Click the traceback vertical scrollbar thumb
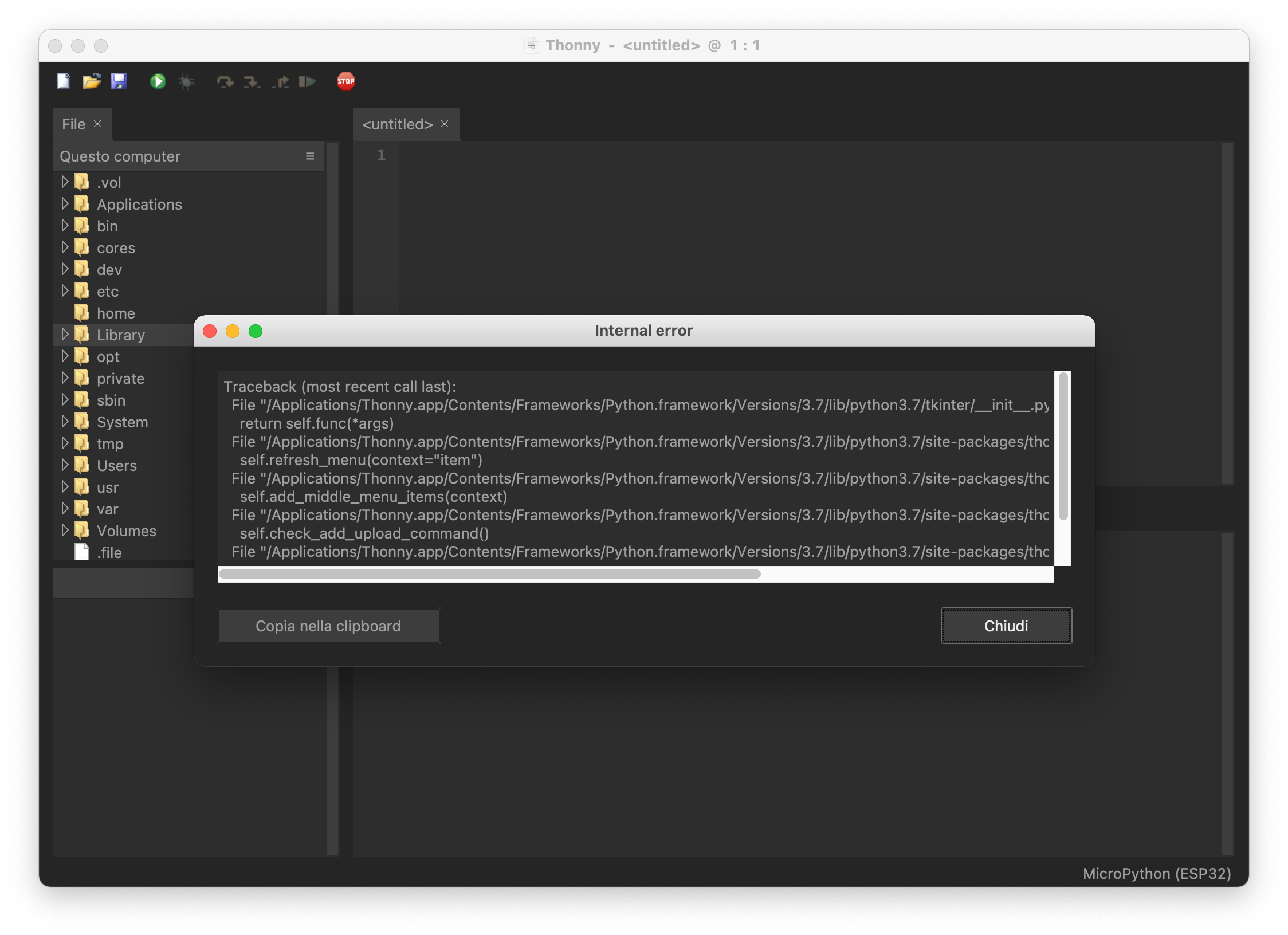This screenshot has height=935, width=1288. (1063, 446)
